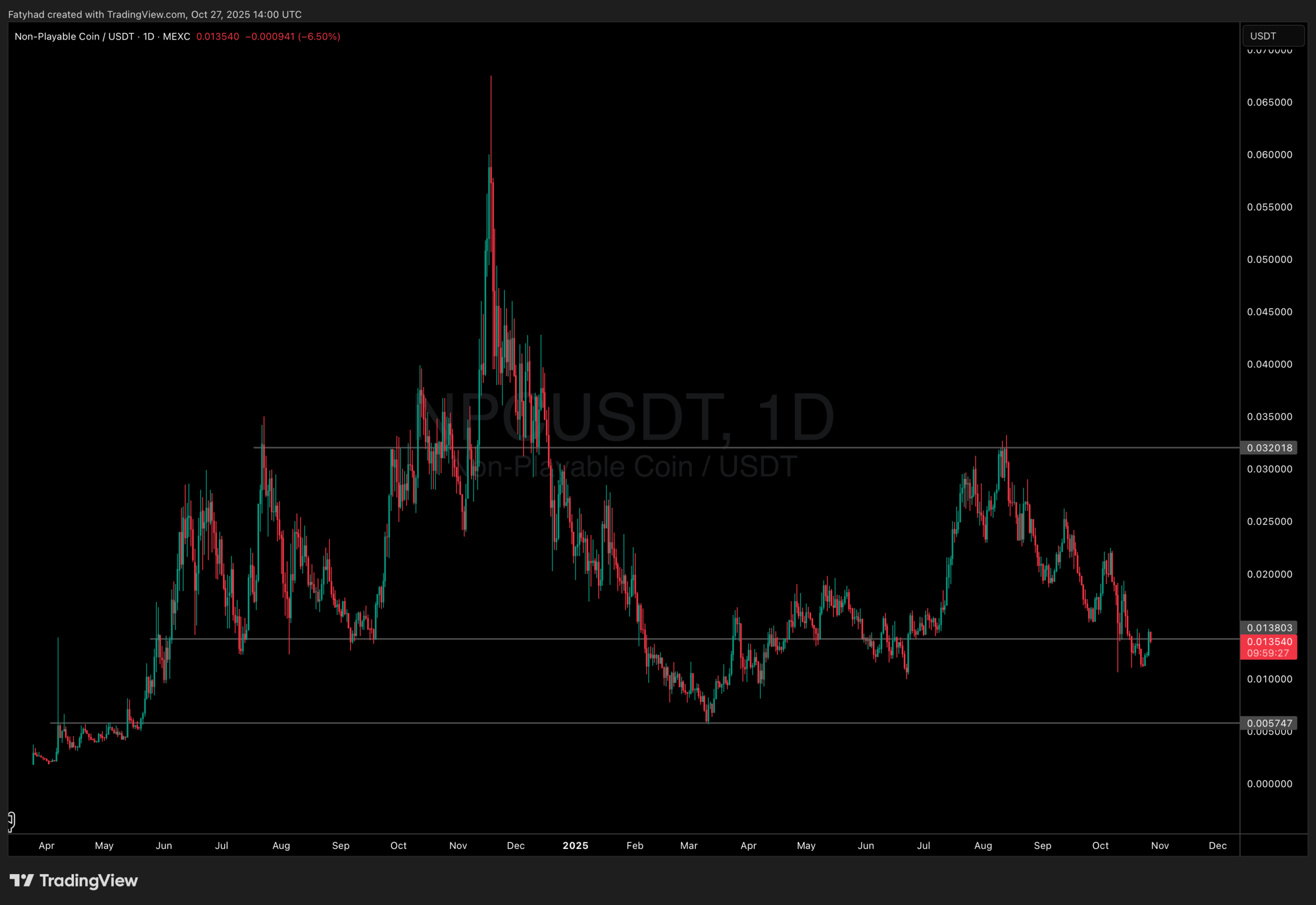Click the first Apr label on time axis
Screen dimensions: 1316x905
[46, 845]
